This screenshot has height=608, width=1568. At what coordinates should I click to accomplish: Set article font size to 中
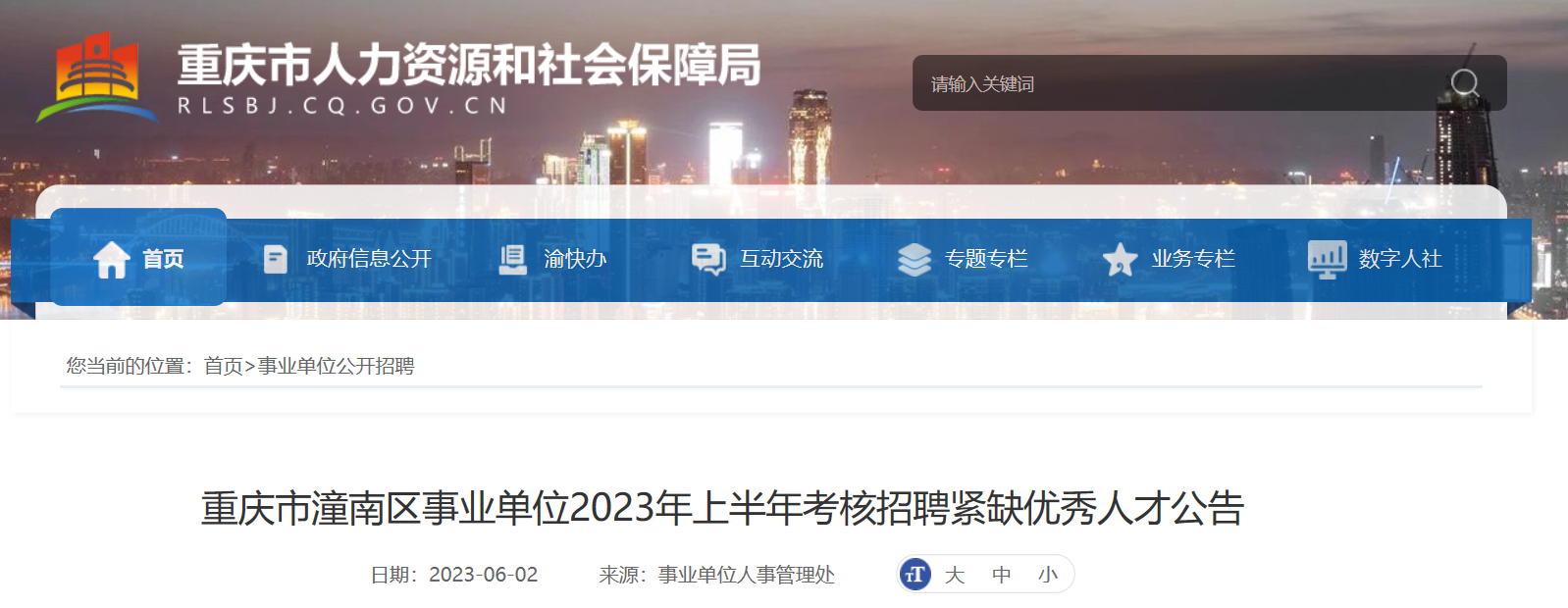click(1001, 575)
